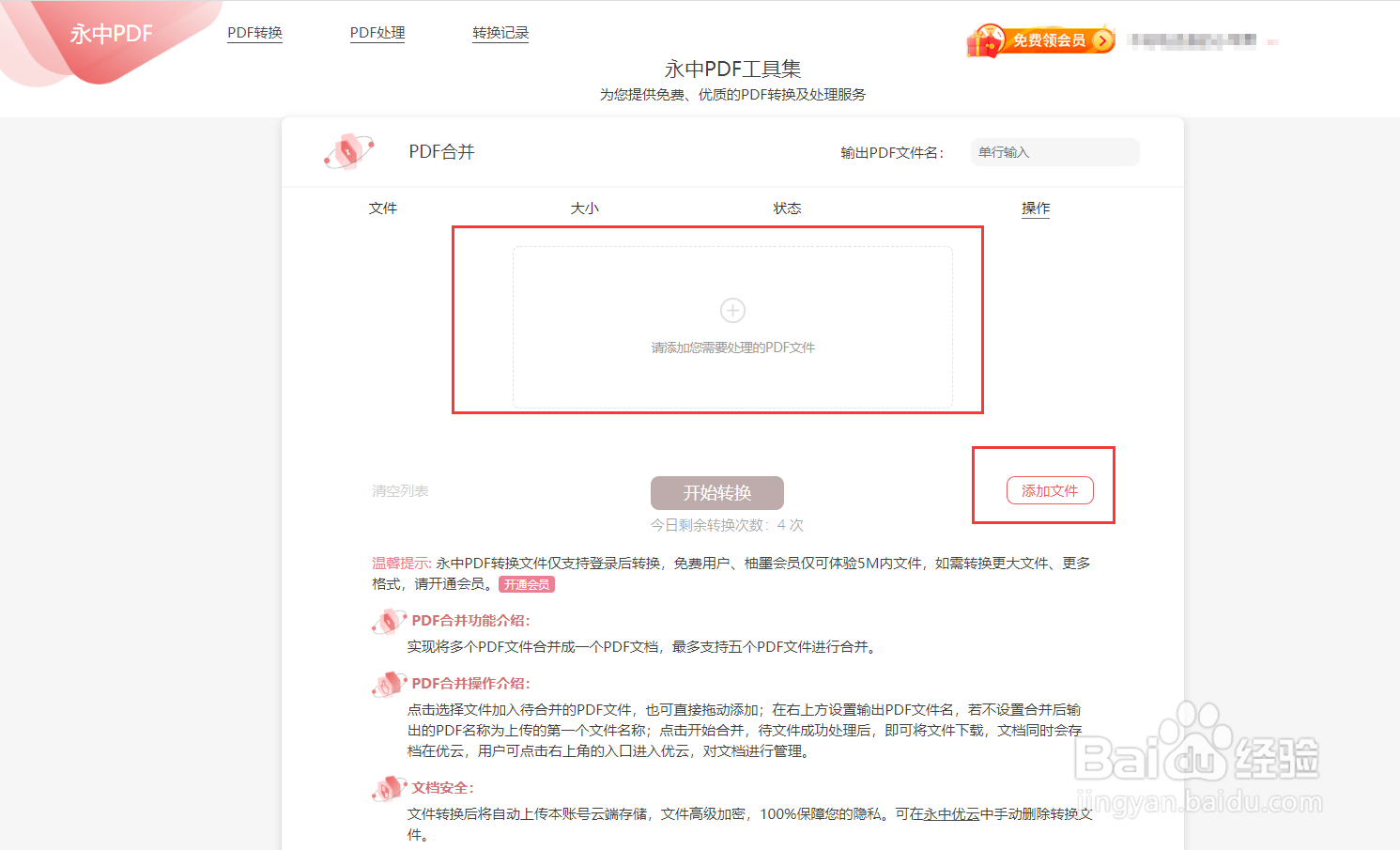This screenshot has width=1400, height=850.
Task: Open the 永中优云 link
Action: 951,814
